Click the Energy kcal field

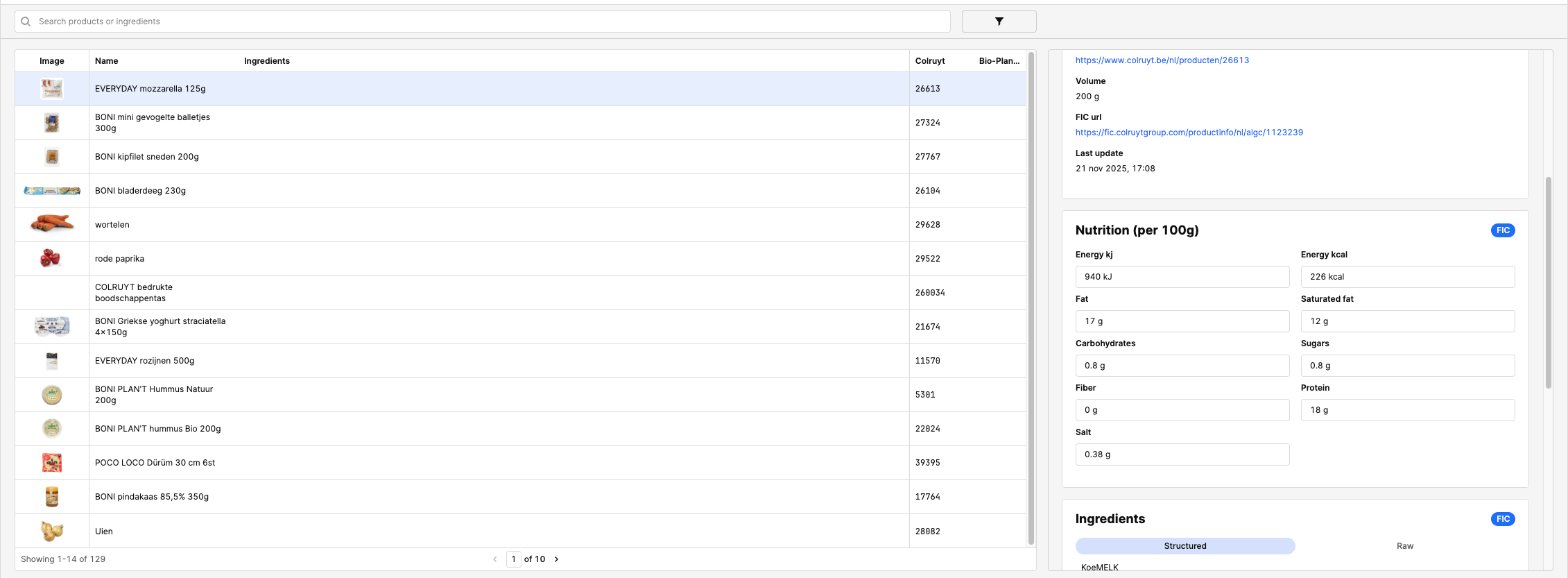click(x=1407, y=277)
